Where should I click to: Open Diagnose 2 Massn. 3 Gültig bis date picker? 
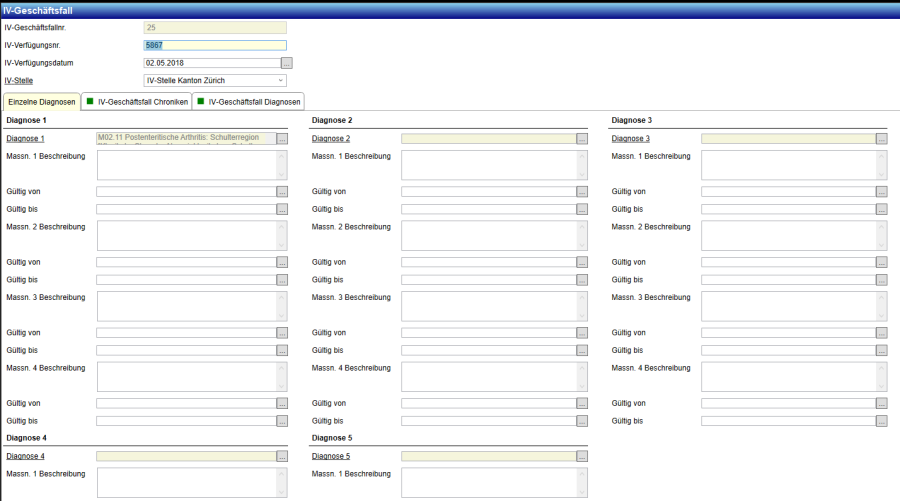pos(582,351)
